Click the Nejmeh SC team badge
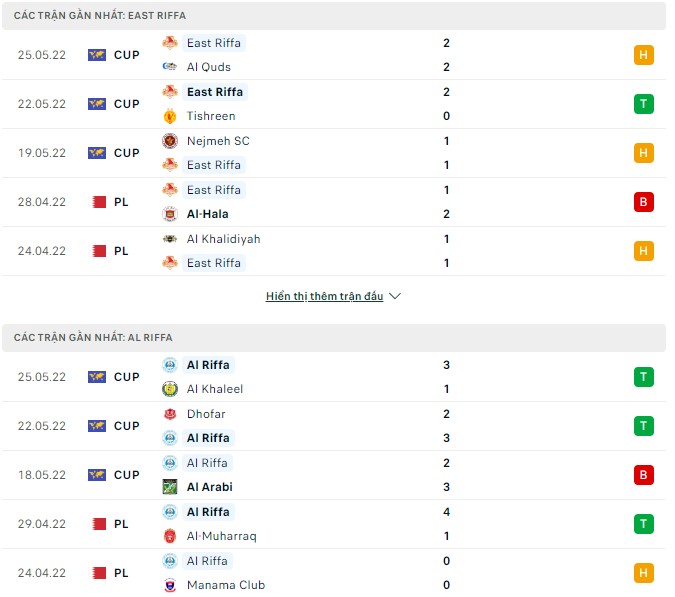 point(170,141)
